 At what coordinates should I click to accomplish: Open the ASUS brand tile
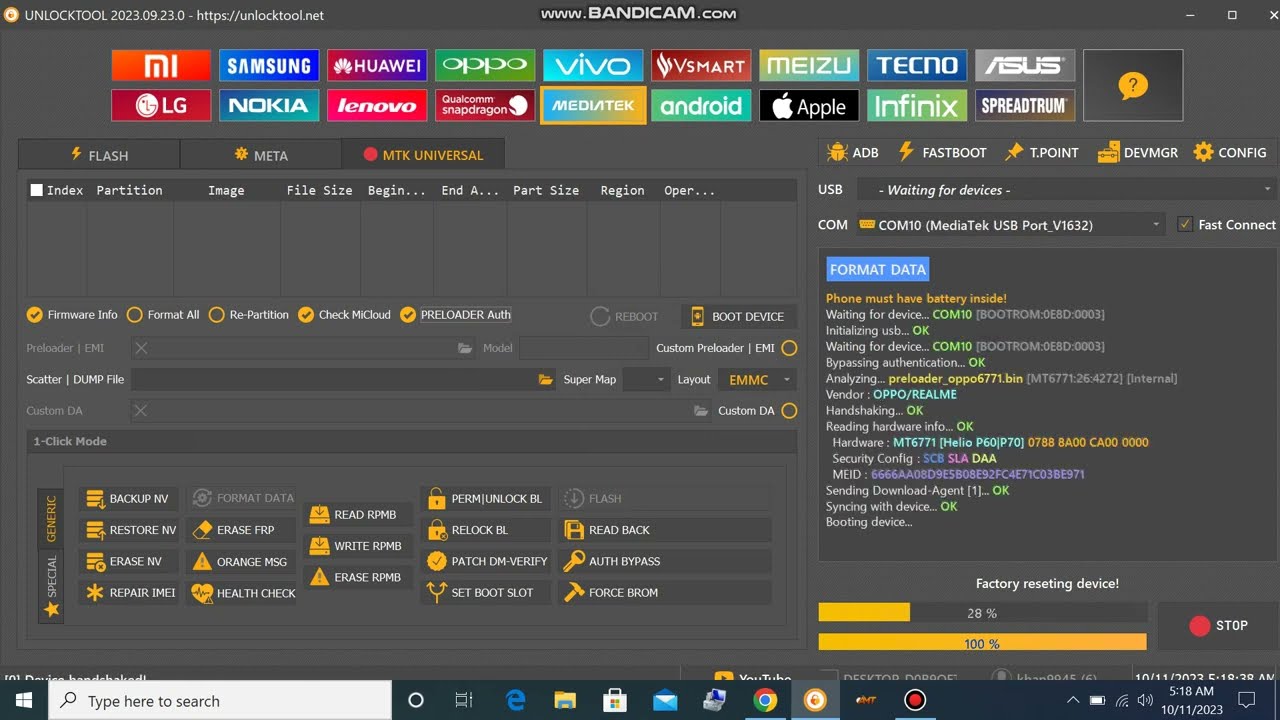pyautogui.click(x=1025, y=66)
